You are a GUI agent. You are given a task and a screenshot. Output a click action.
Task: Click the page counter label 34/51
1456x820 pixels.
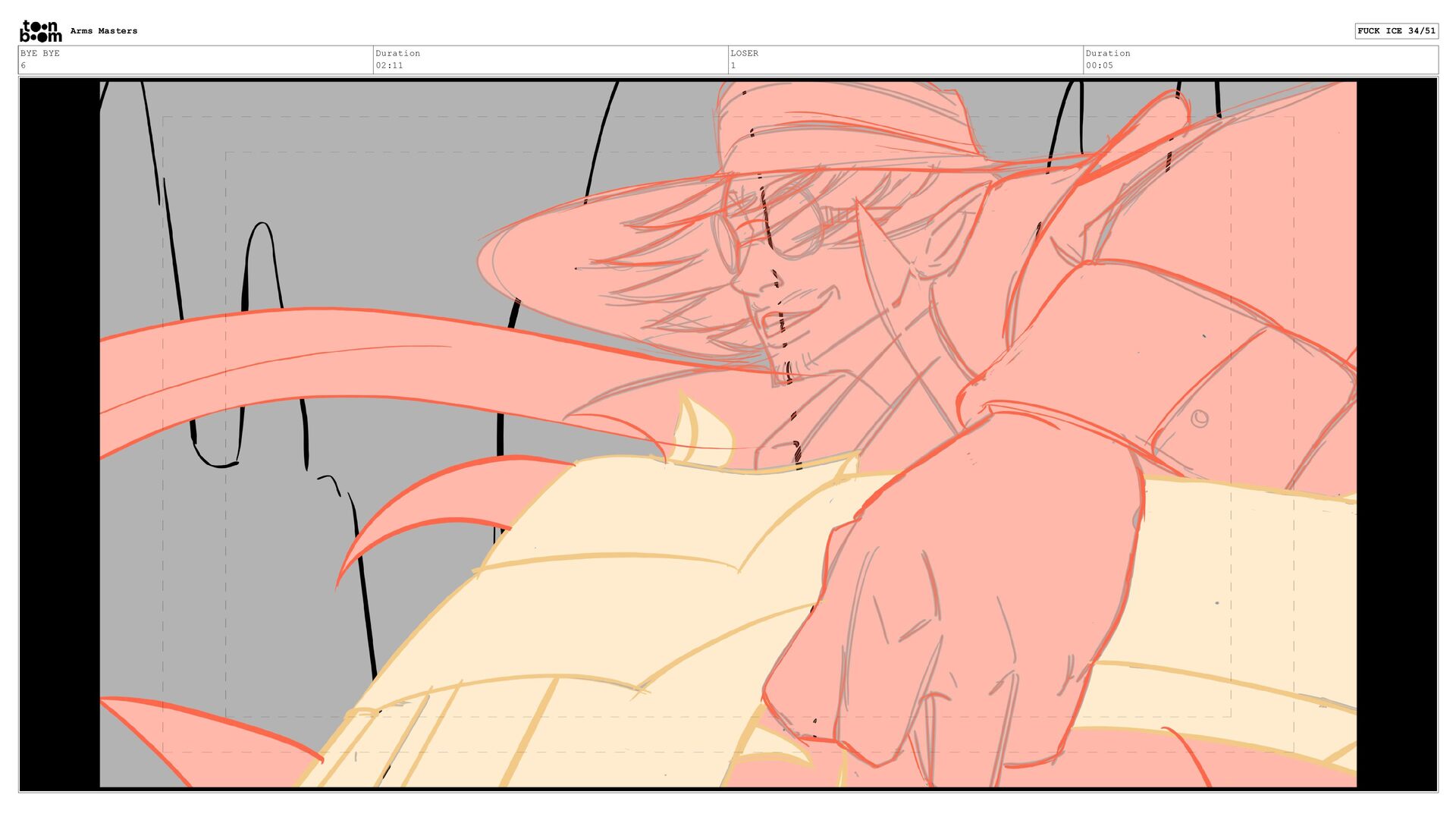pyautogui.click(x=1422, y=31)
